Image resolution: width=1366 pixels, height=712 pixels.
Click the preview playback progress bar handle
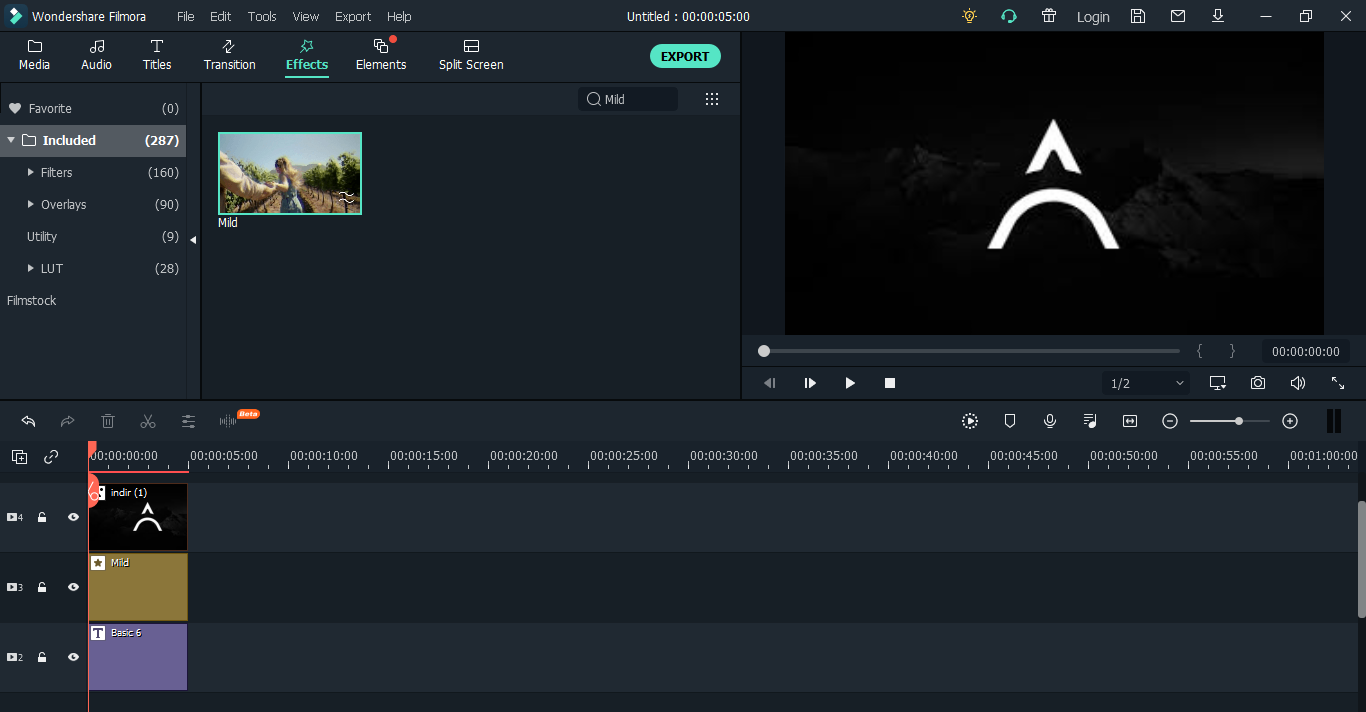click(x=764, y=351)
